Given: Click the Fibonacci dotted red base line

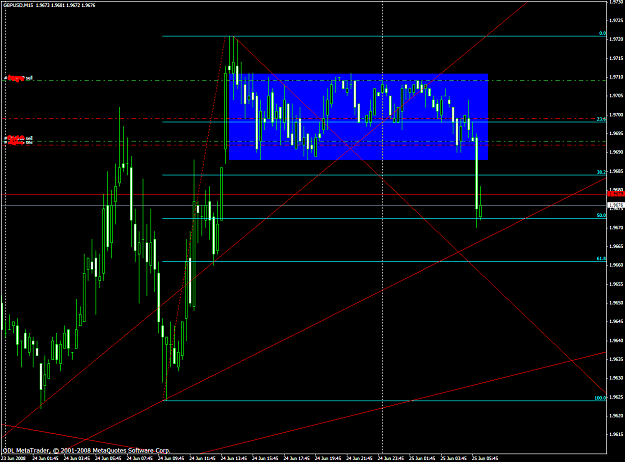Looking at the screenshot, I should click(x=195, y=218).
